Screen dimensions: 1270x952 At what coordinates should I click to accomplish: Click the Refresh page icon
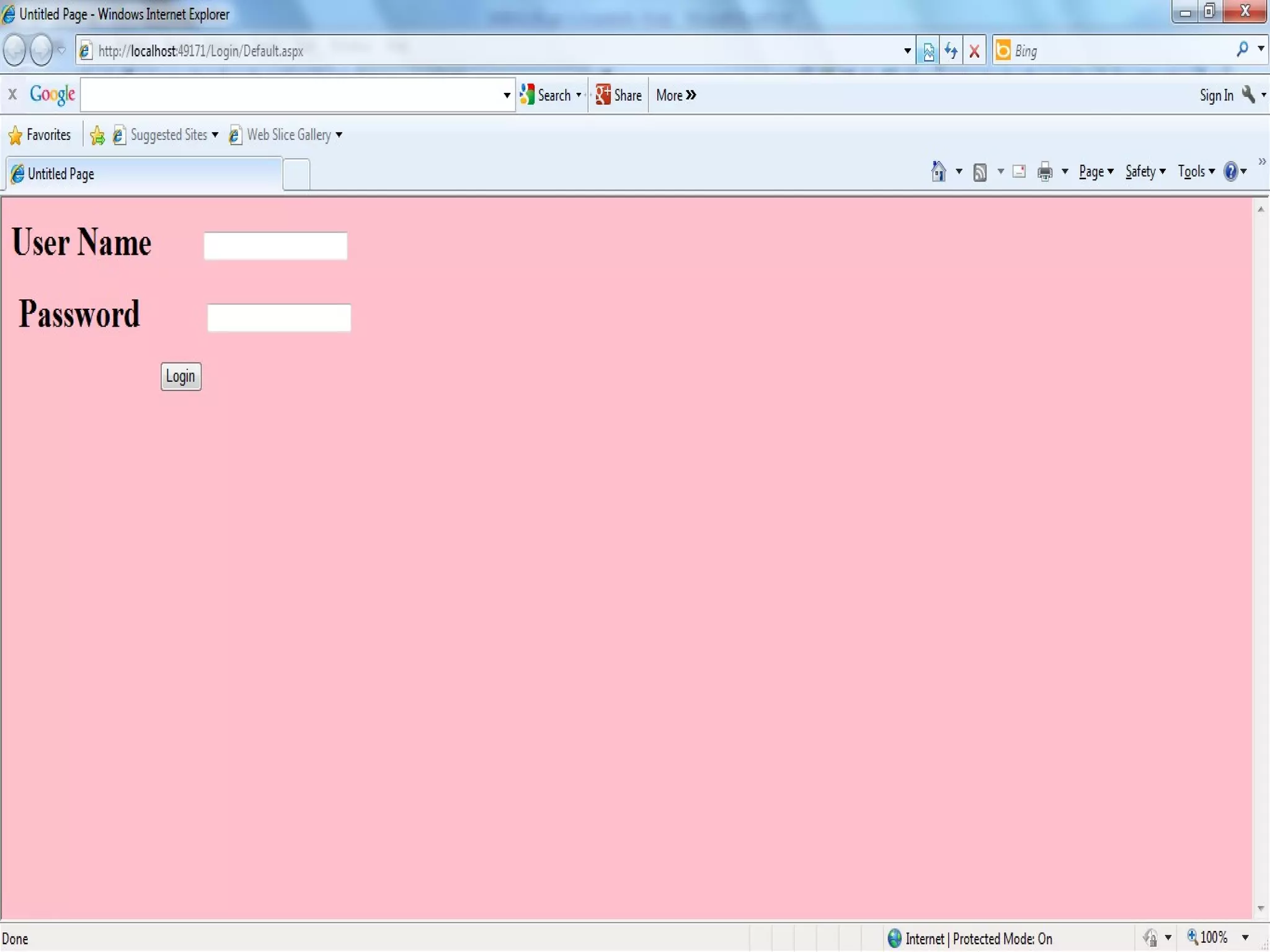pos(951,51)
